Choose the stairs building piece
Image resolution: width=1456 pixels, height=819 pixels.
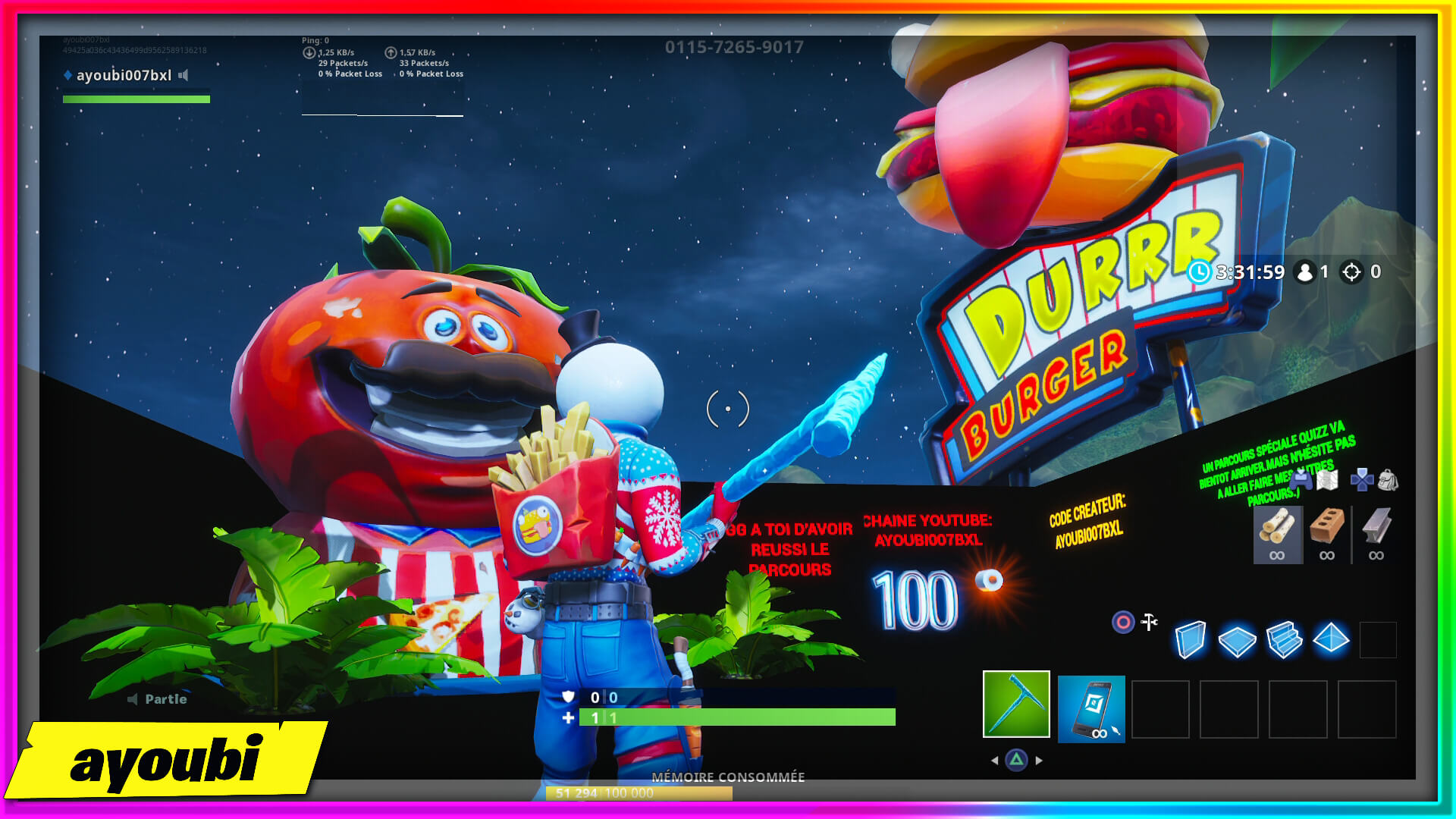[x=1284, y=639]
